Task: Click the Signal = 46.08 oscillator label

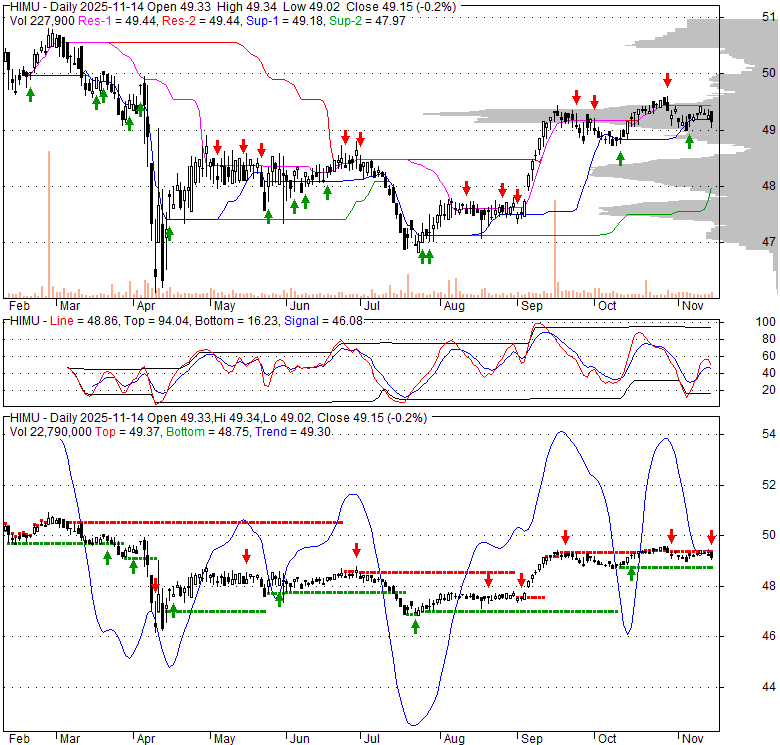Action: pos(323,321)
